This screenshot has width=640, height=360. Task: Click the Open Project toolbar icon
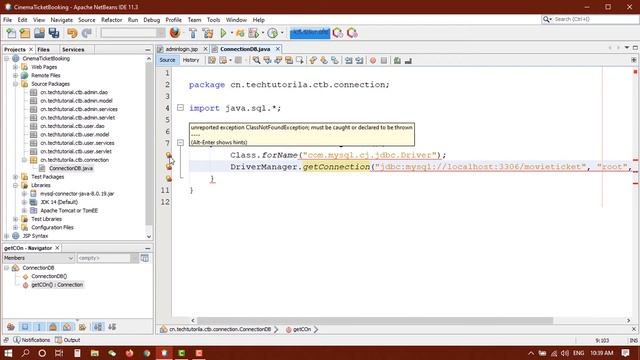pos(39,33)
